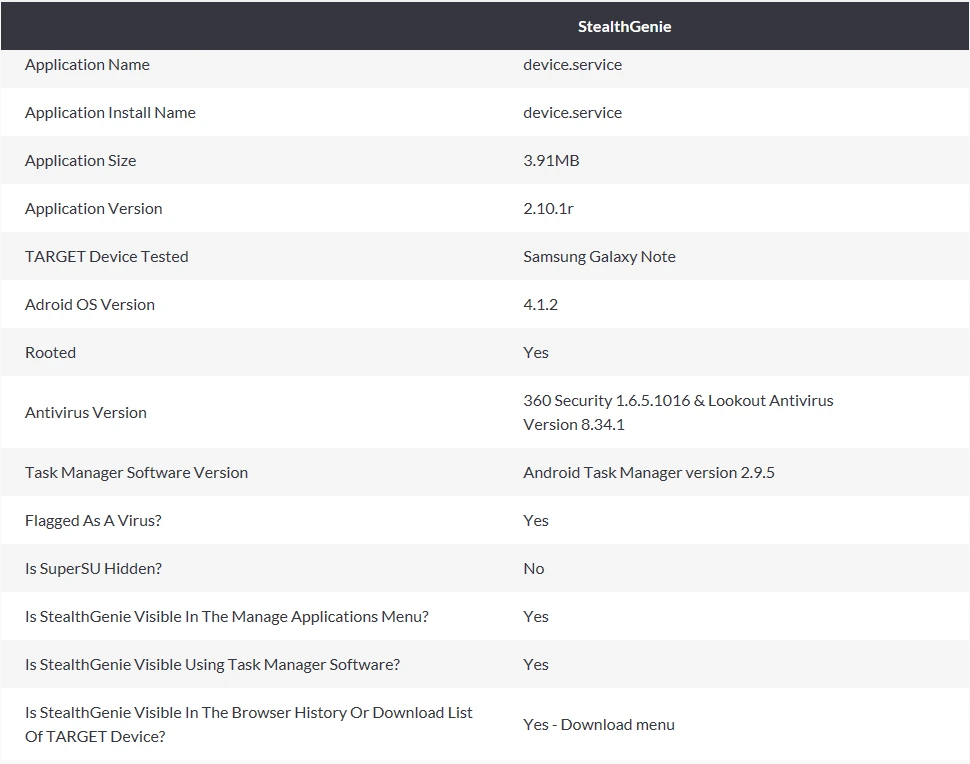This screenshot has height=764, width=970.
Task: Select the Manage Applications Menu question
Action: coord(226,617)
